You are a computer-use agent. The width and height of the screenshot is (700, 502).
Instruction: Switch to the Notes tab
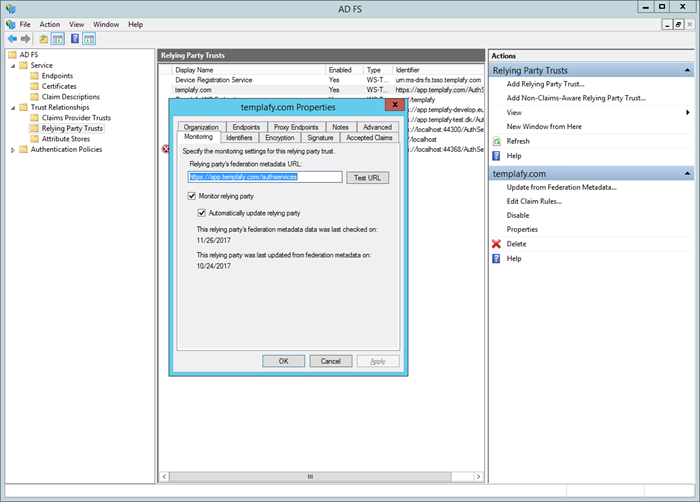pyautogui.click(x=341, y=127)
